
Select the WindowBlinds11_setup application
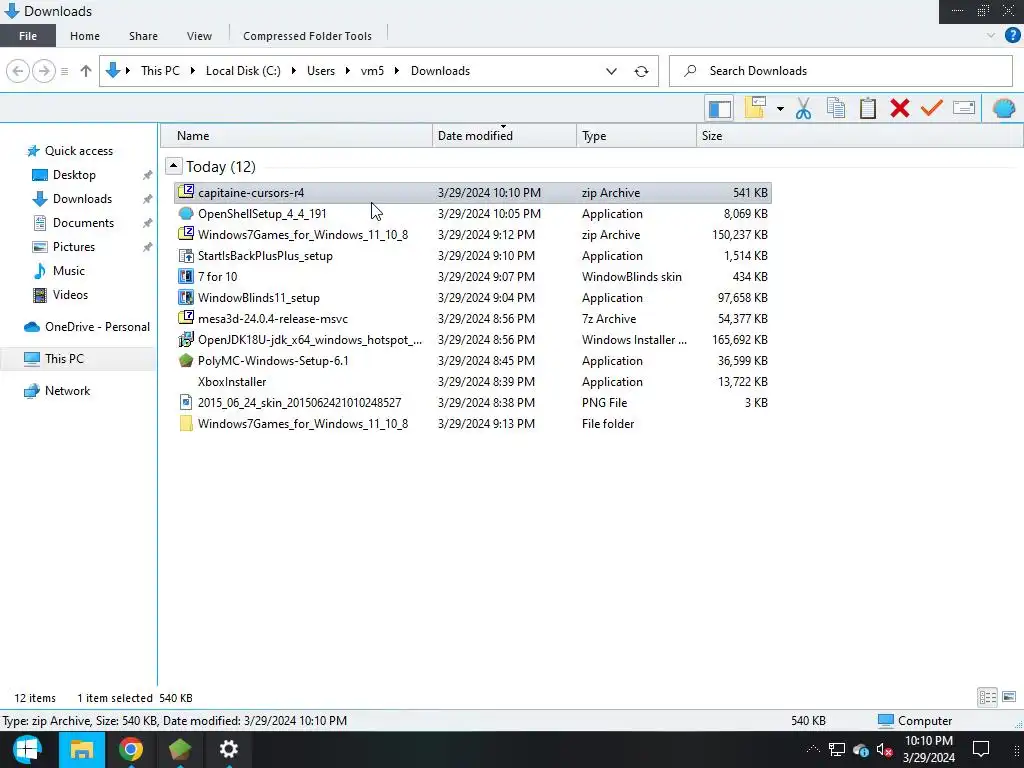click(x=473, y=298)
